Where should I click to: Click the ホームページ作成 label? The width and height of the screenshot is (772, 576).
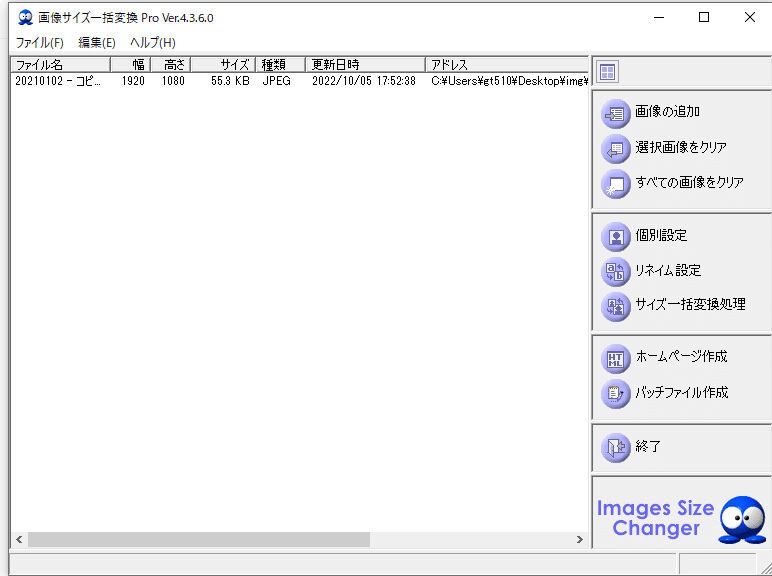681,356
